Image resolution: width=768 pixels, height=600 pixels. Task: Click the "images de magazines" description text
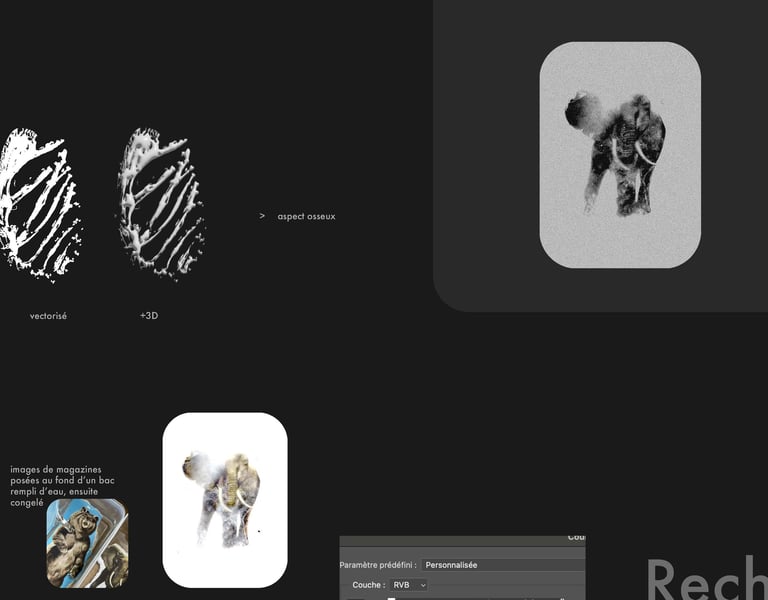tap(62, 486)
